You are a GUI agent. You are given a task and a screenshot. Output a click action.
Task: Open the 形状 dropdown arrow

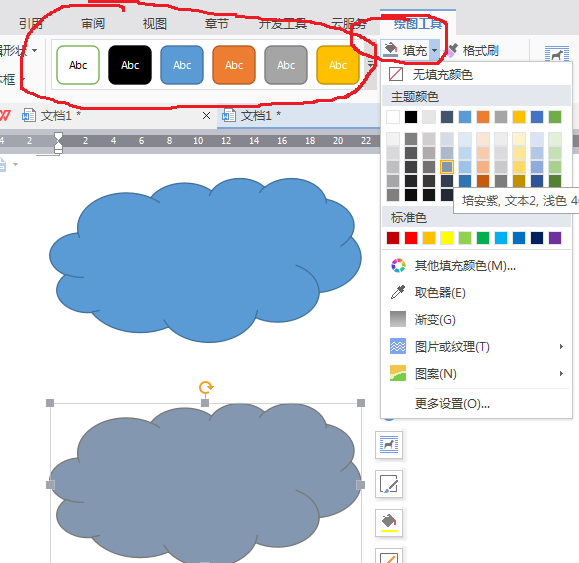pyautogui.click(x=35, y=50)
